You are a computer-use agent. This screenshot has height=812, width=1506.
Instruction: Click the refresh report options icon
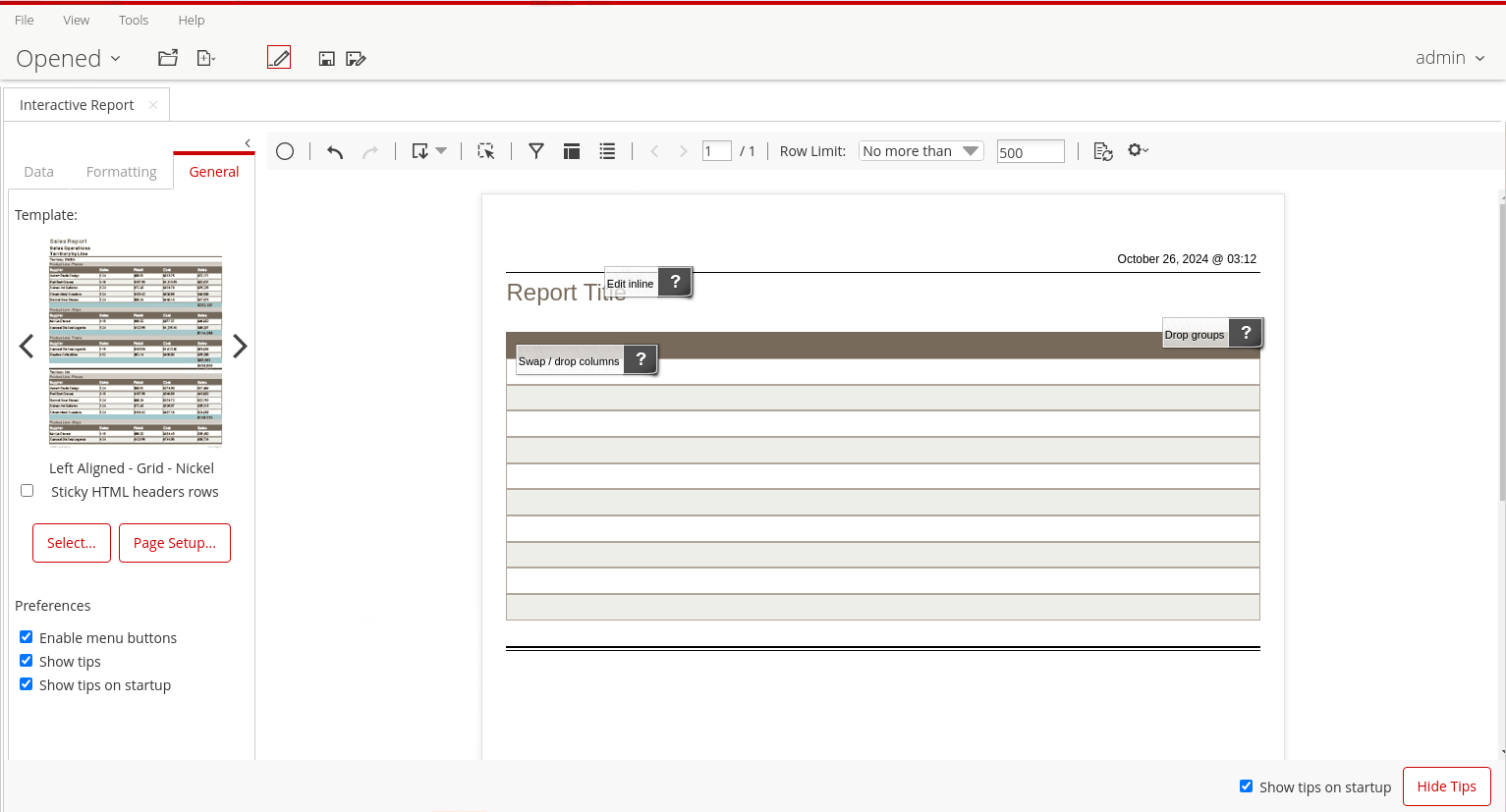(x=1102, y=151)
